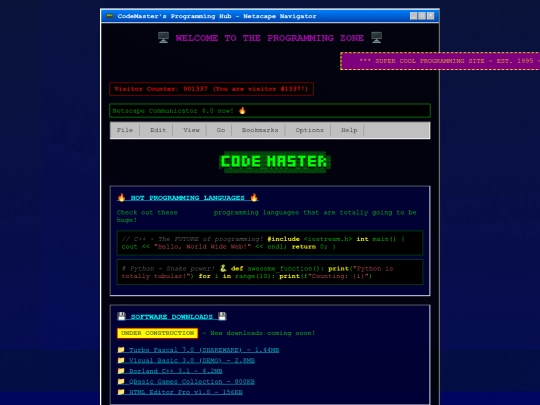
Task: Click floppy disk icon right of Software Downloads
Action: (x=222, y=316)
